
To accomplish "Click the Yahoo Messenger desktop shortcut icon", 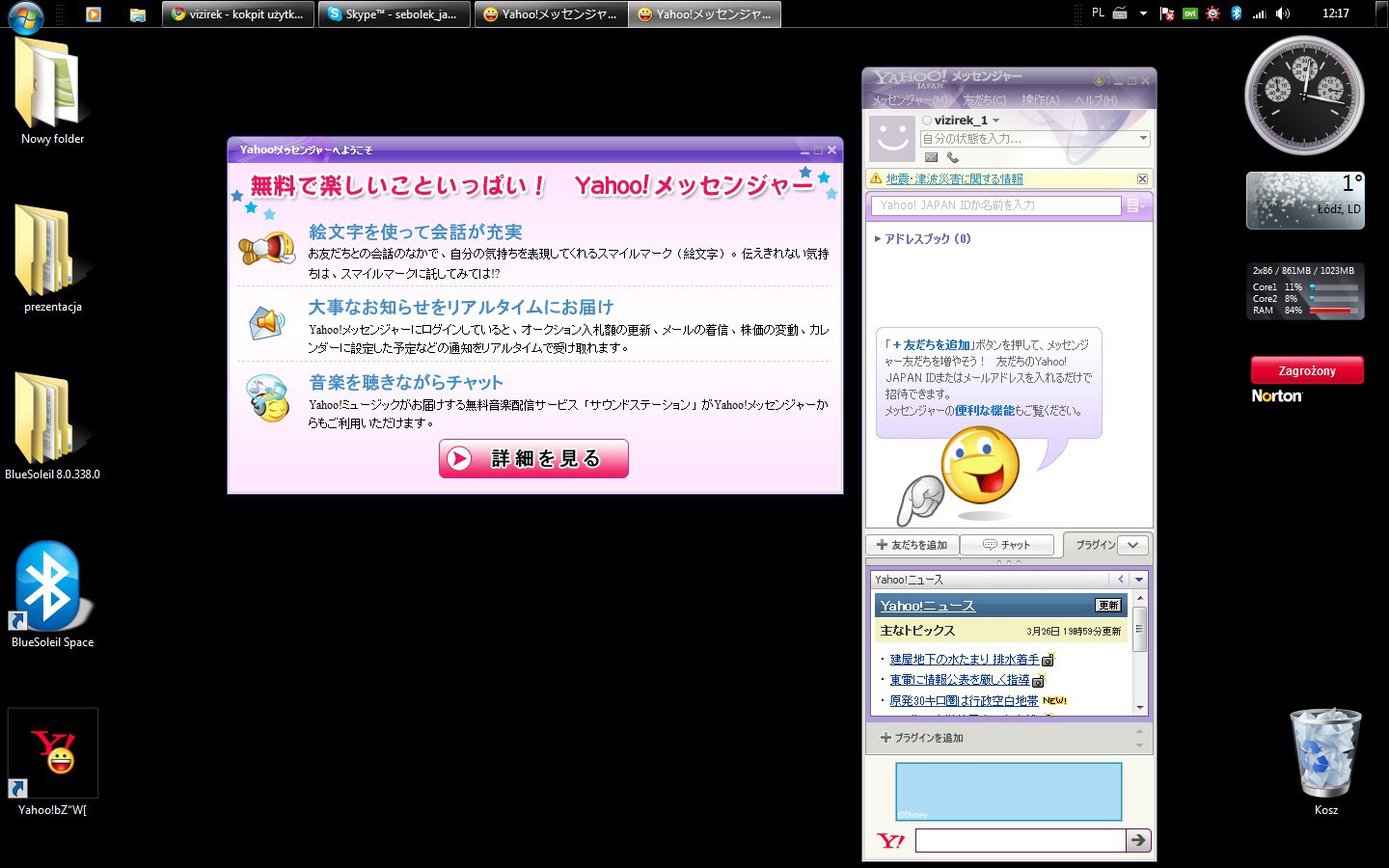I will (53, 754).
